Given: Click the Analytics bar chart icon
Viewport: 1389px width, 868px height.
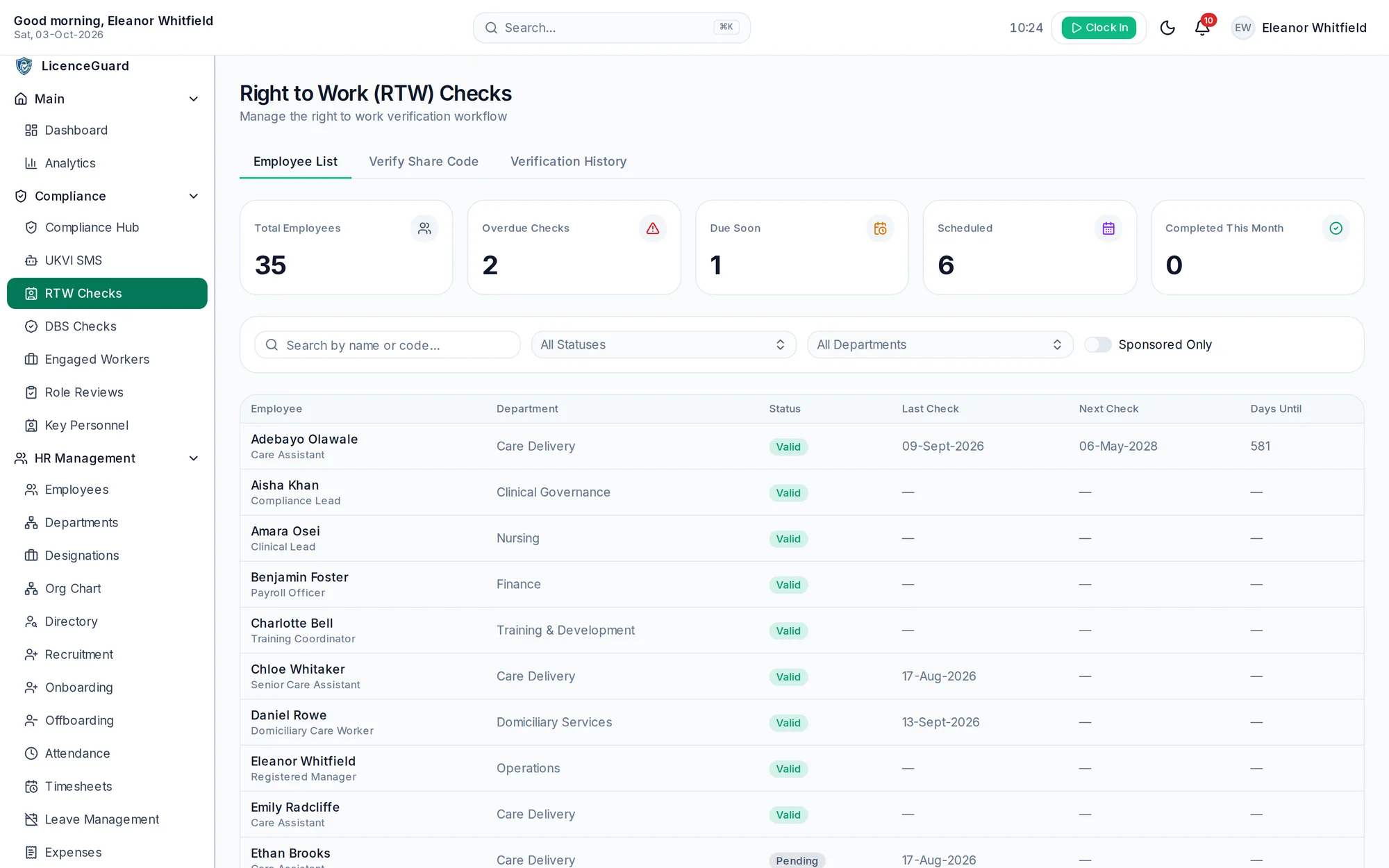Looking at the screenshot, I should click(x=31, y=163).
